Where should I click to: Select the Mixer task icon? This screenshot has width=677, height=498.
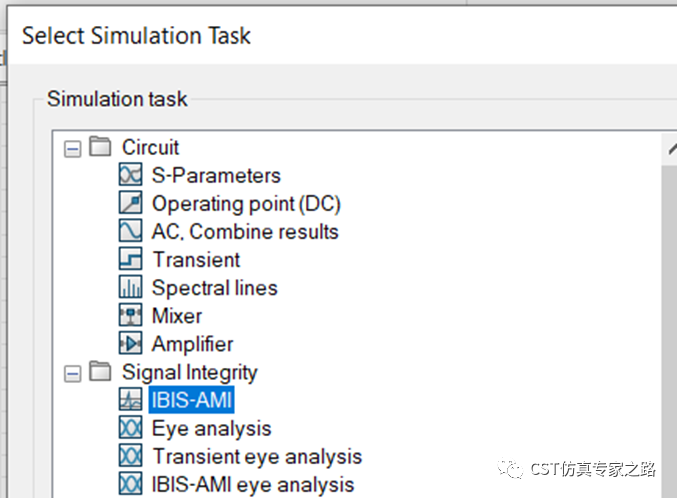[130, 315]
